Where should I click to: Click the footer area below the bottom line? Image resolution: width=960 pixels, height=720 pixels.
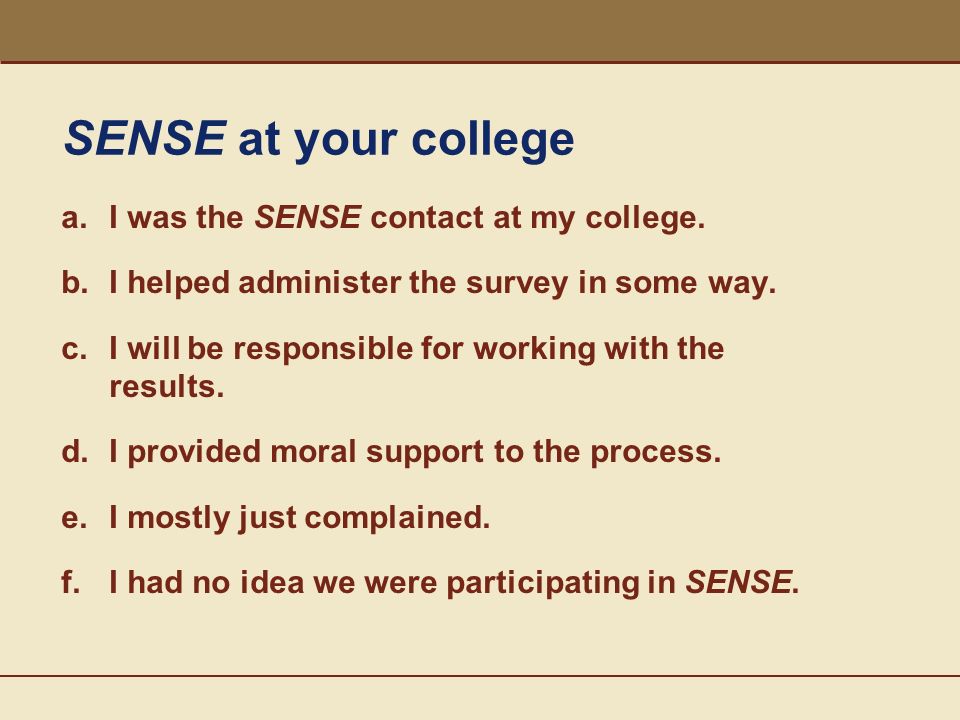pos(480,699)
